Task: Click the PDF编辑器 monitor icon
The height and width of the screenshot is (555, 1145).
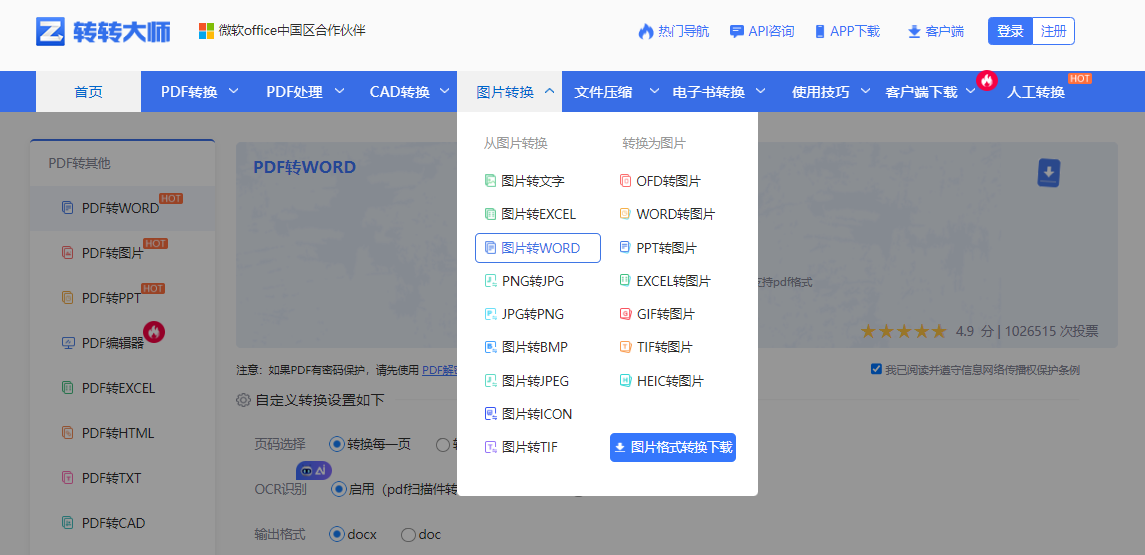Action: 68,342
